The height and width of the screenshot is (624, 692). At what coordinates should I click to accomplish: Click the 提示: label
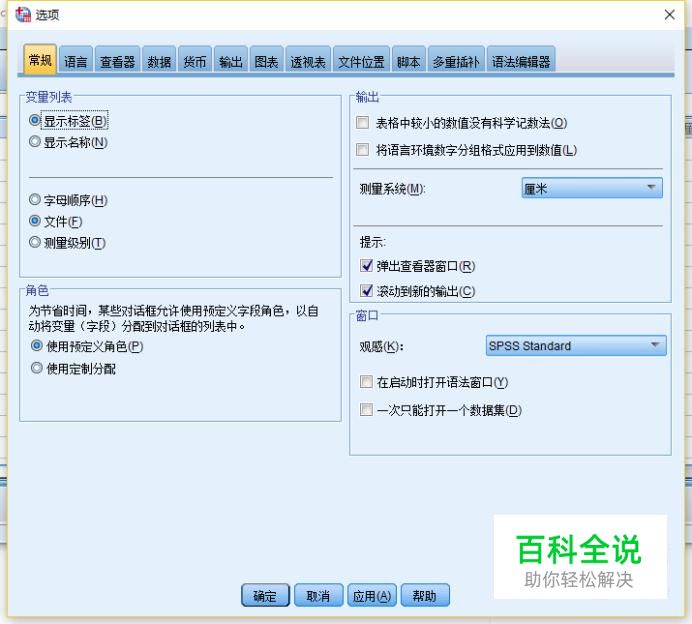372,242
